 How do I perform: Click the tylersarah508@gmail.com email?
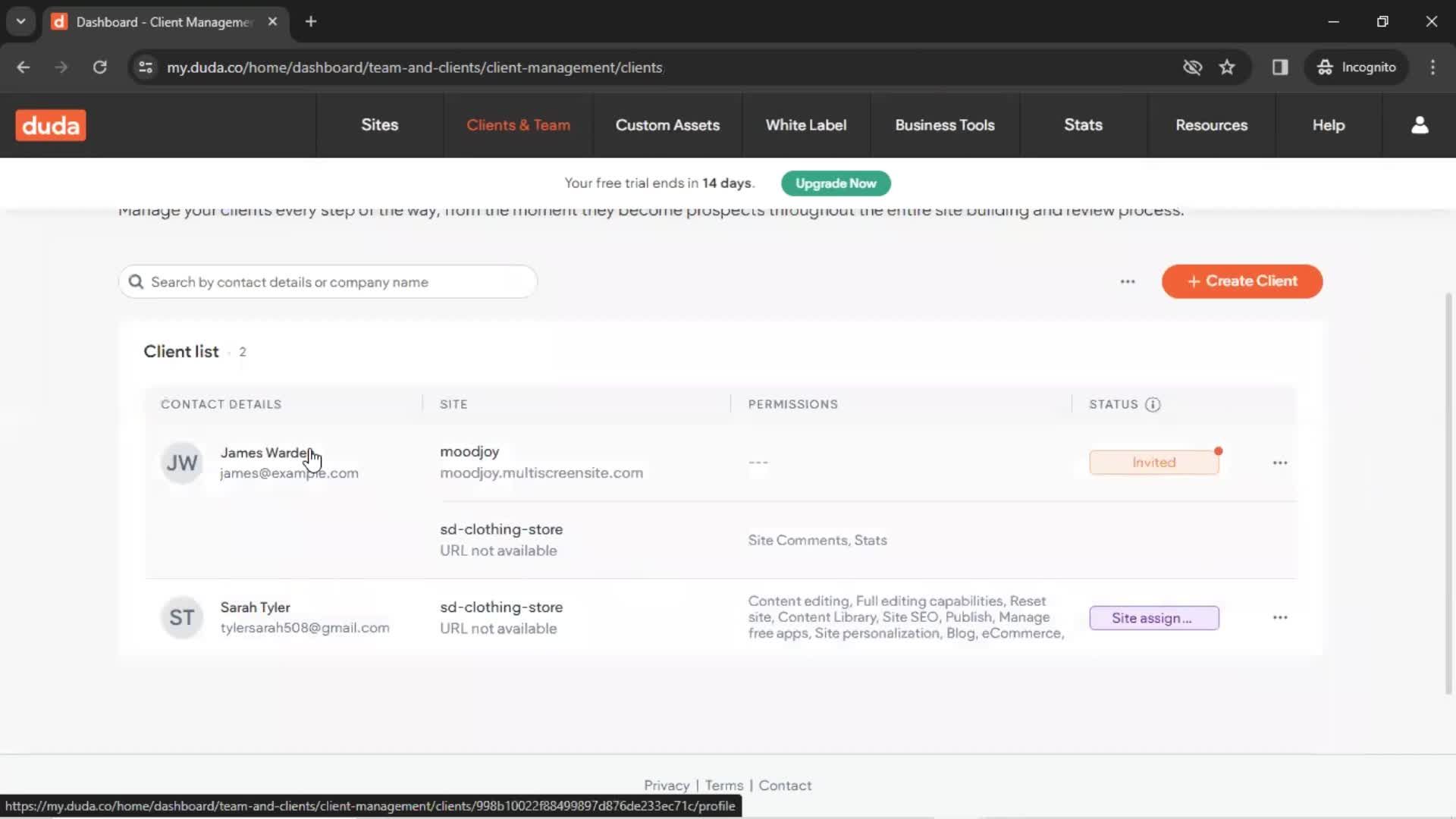pyautogui.click(x=305, y=628)
